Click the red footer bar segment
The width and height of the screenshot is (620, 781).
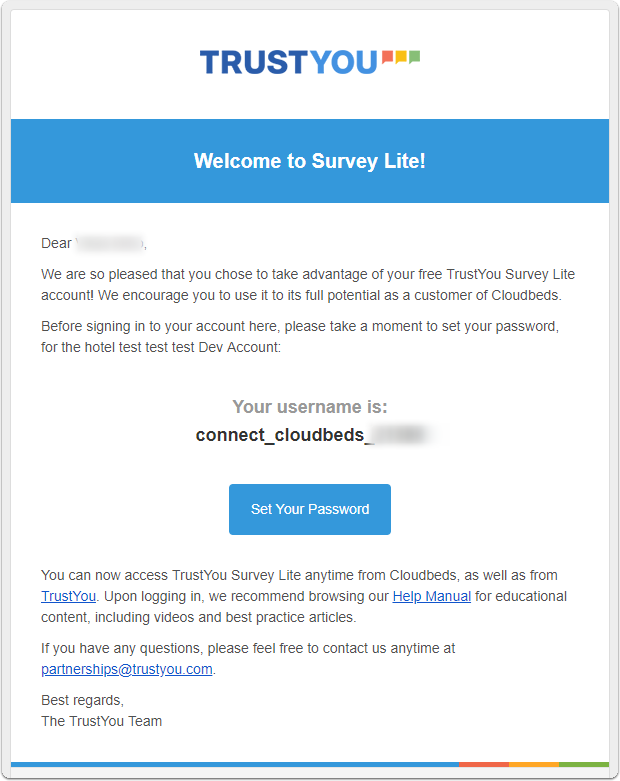(x=484, y=764)
